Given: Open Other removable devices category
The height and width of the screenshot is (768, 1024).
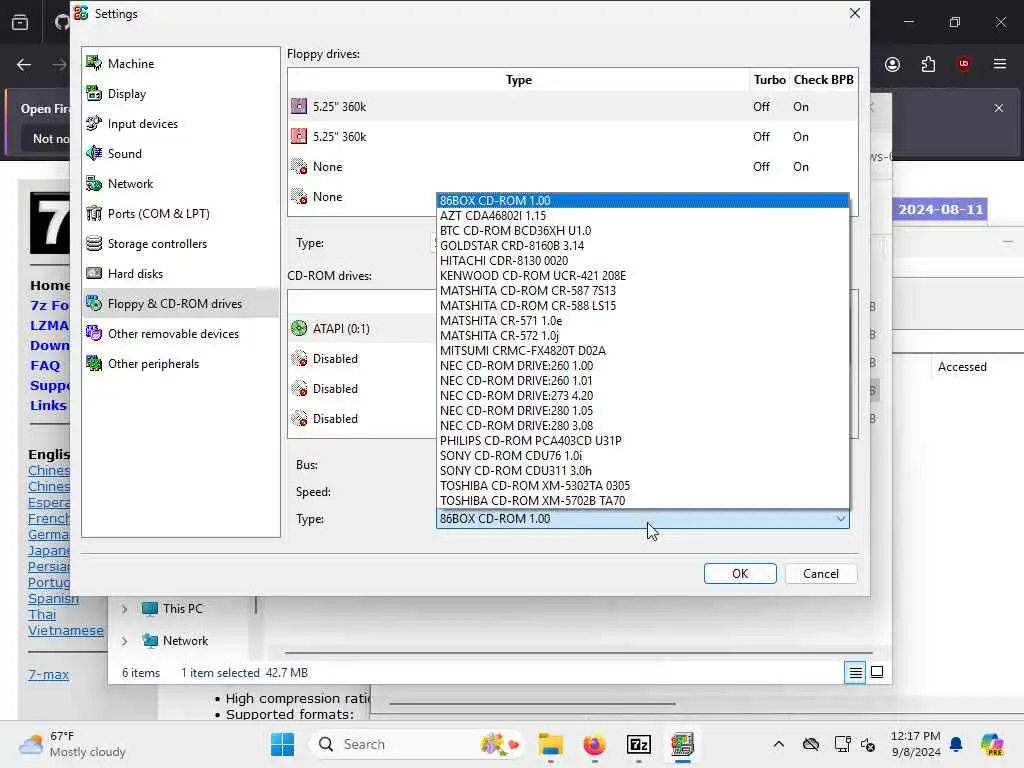Looking at the screenshot, I should coord(181,334).
